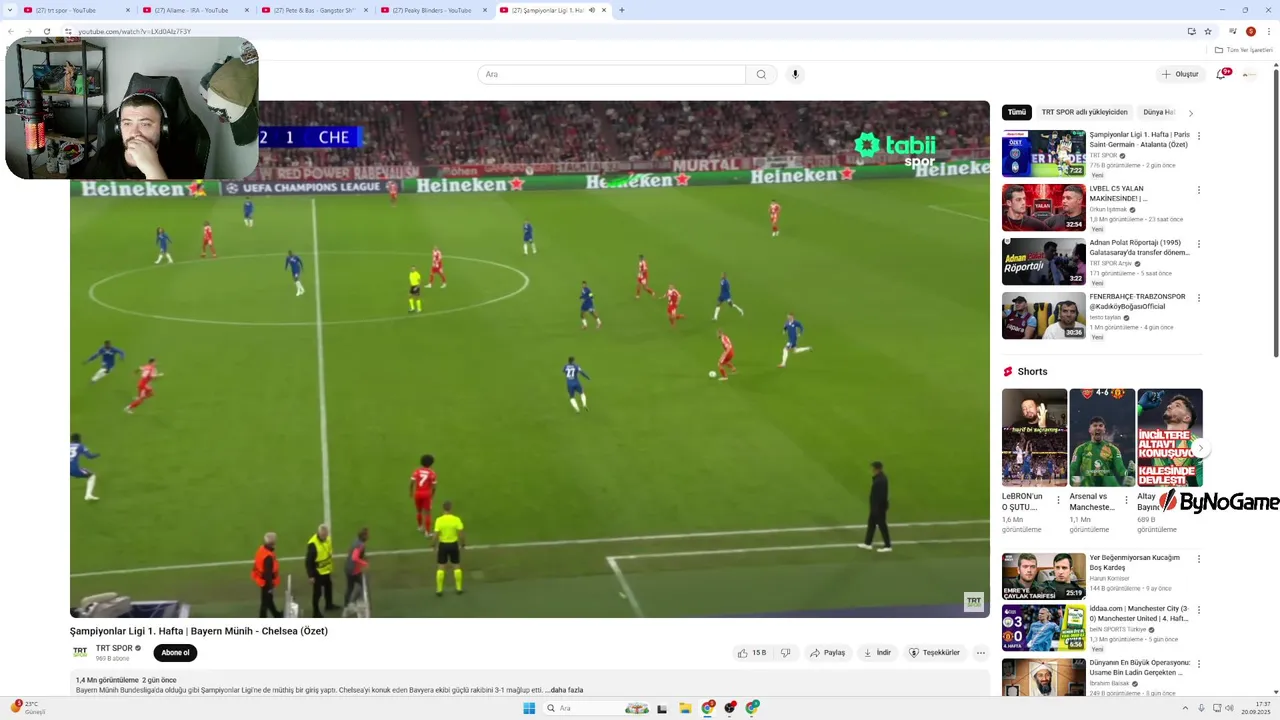The width and height of the screenshot is (1280, 720).
Task: Reload the page
Action: (47, 31)
